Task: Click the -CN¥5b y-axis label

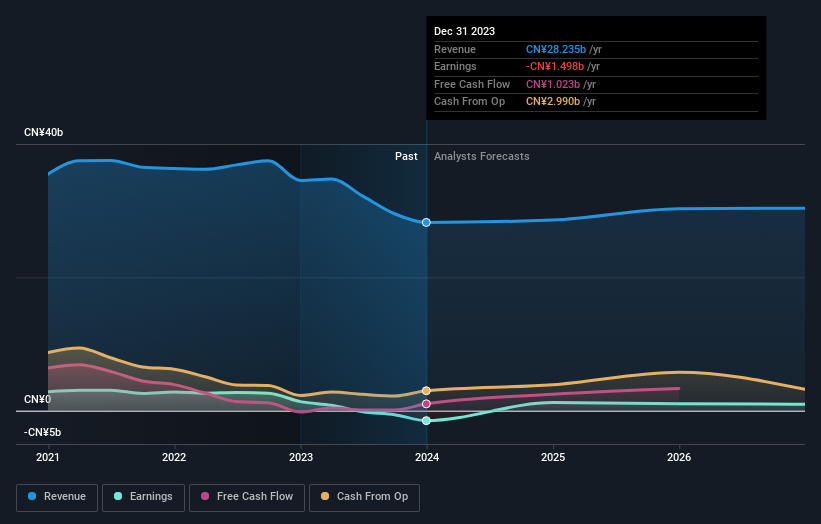Action: click(42, 432)
